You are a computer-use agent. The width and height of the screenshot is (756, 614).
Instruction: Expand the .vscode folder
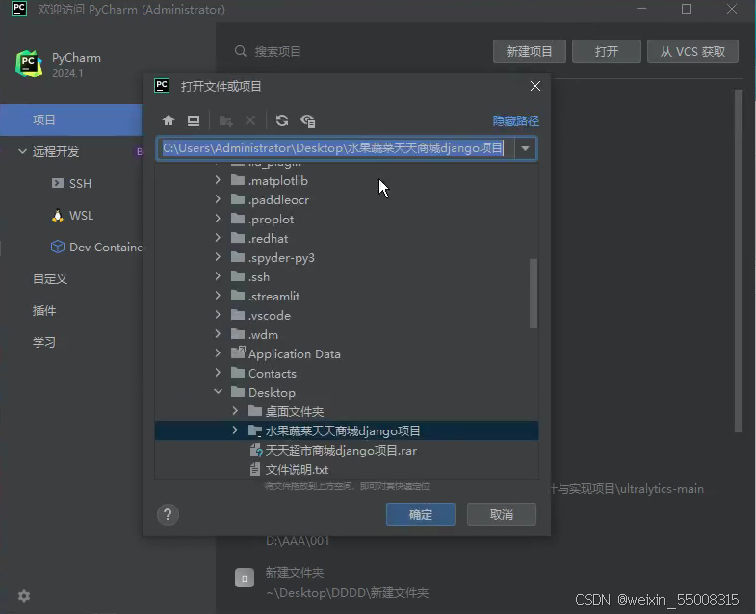(x=218, y=315)
